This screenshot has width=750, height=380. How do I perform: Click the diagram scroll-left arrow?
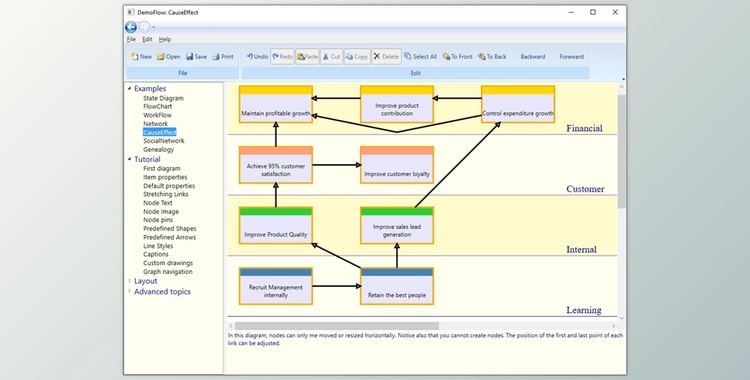231,326
